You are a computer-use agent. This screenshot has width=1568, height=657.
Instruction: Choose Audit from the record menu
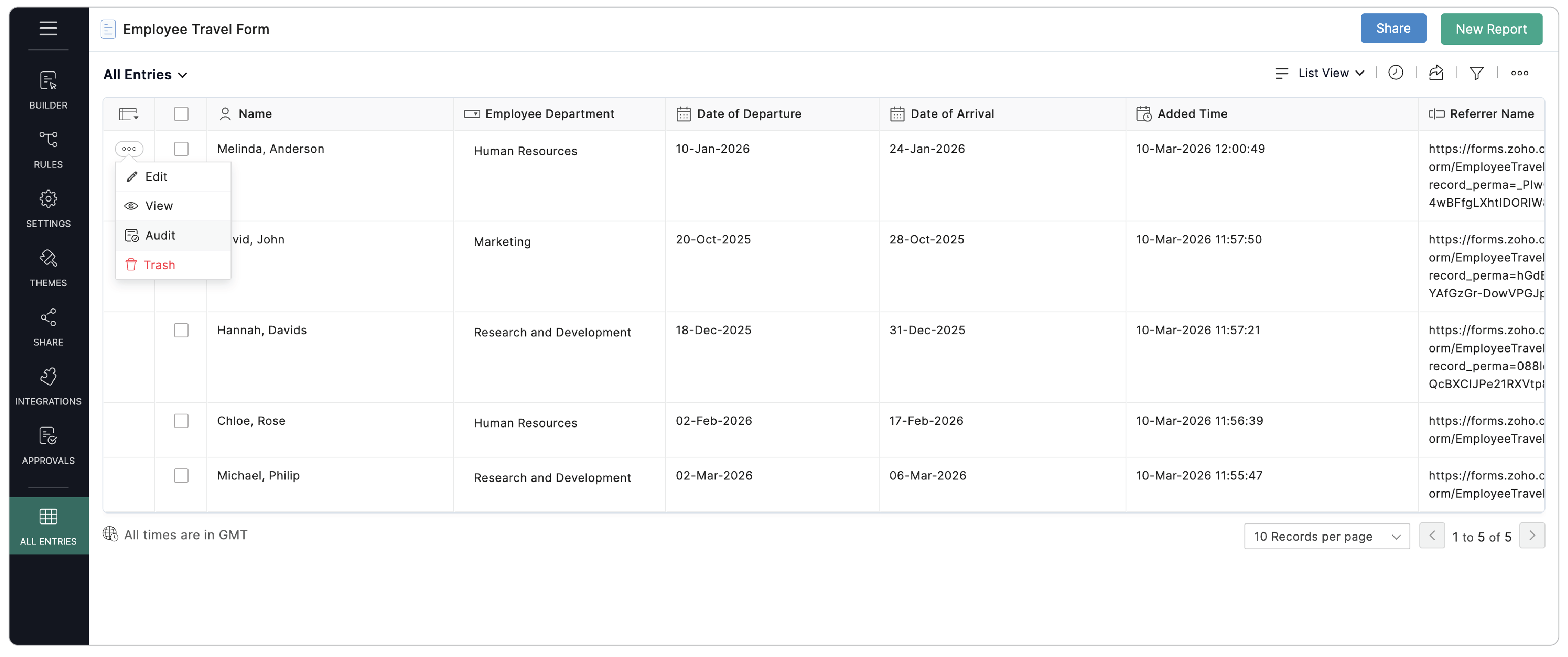160,235
